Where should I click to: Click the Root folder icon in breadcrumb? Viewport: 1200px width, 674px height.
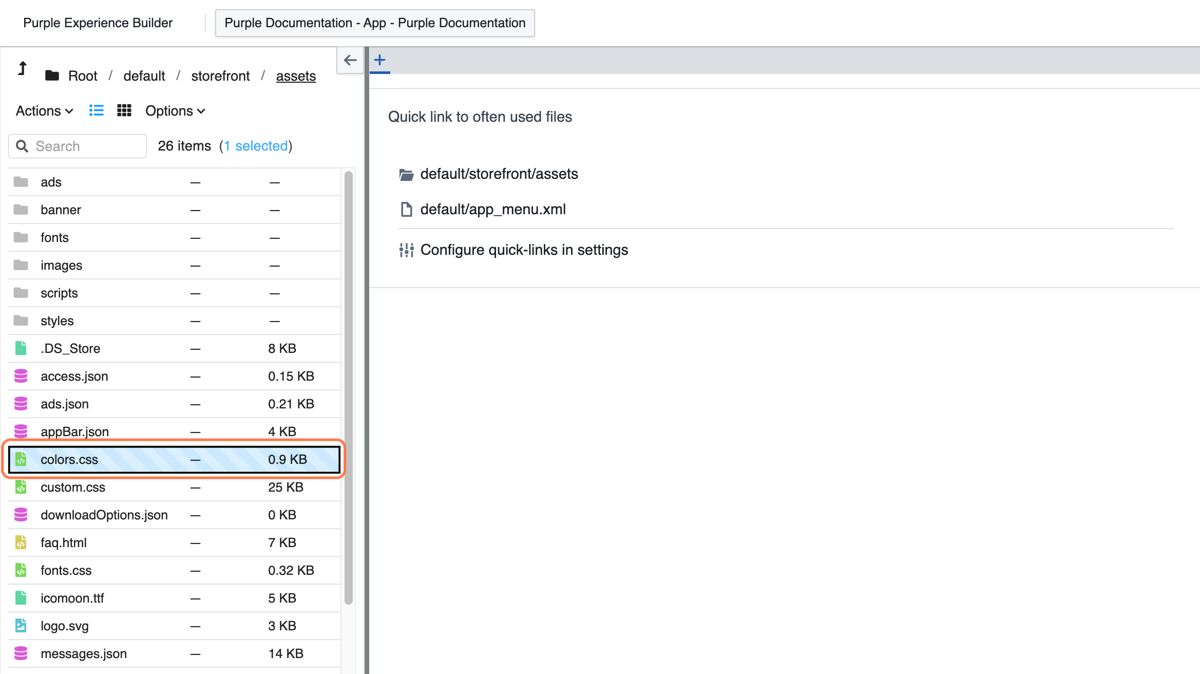tap(52, 76)
